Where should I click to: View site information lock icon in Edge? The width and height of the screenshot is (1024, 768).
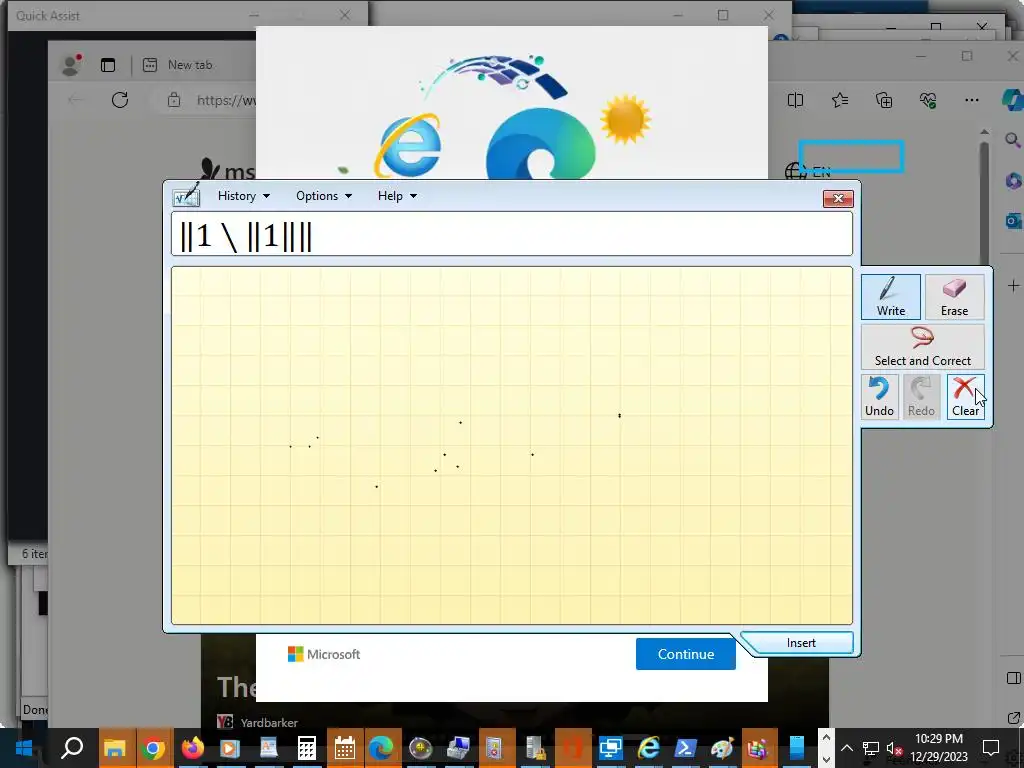pos(174,100)
